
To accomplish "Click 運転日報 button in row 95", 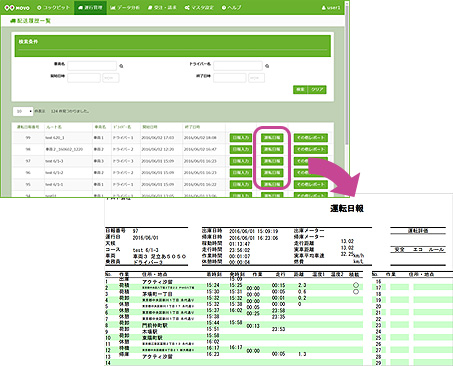I will [272, 184].
